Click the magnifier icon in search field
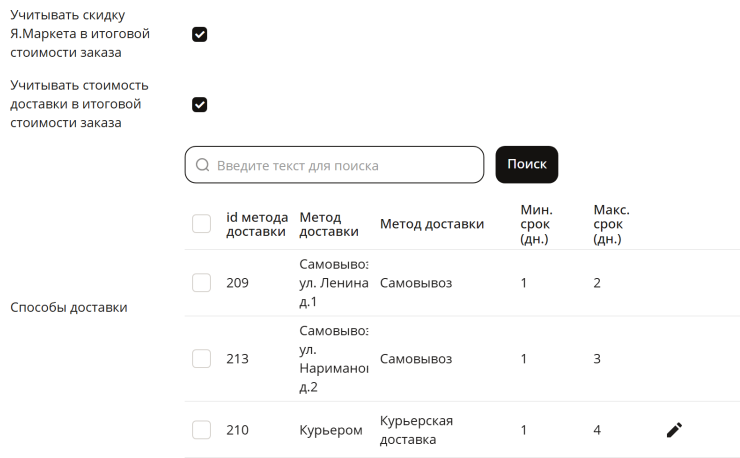The height and width of the screenshot is (458, 740). [x=202, y=165]
